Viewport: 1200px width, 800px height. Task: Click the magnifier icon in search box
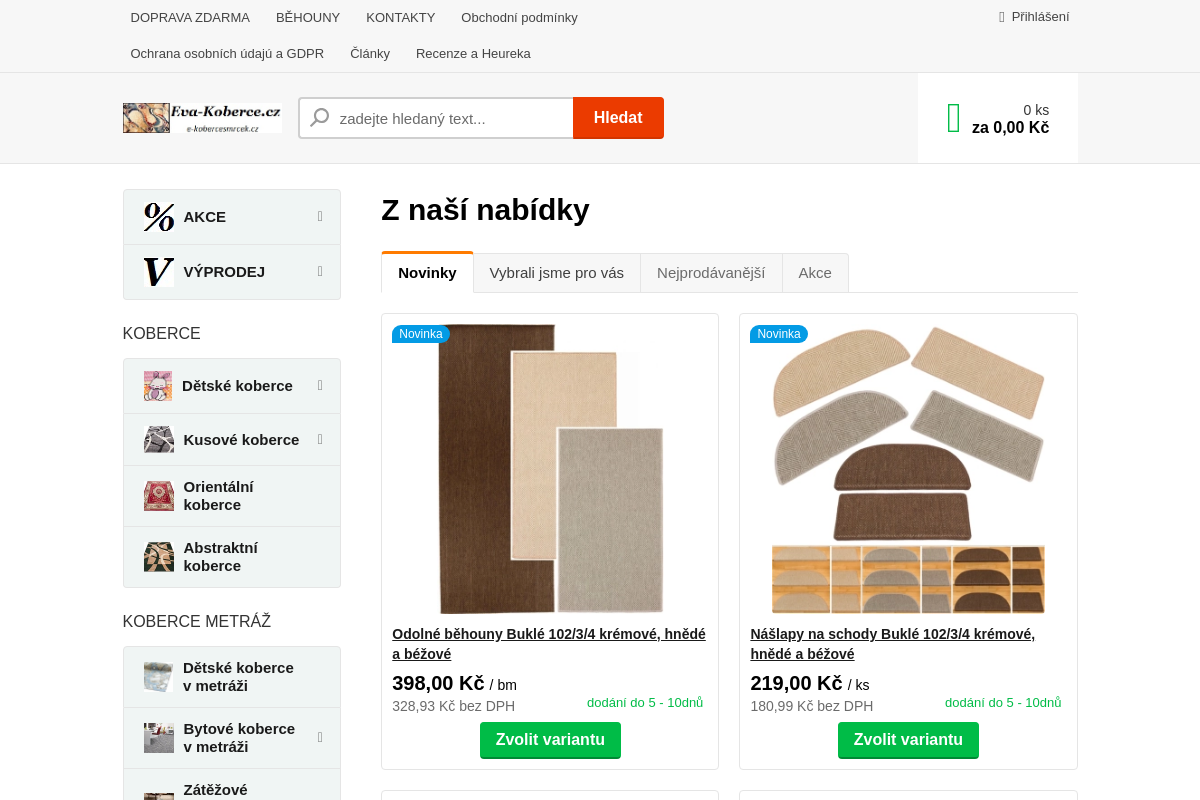[320, 118]
